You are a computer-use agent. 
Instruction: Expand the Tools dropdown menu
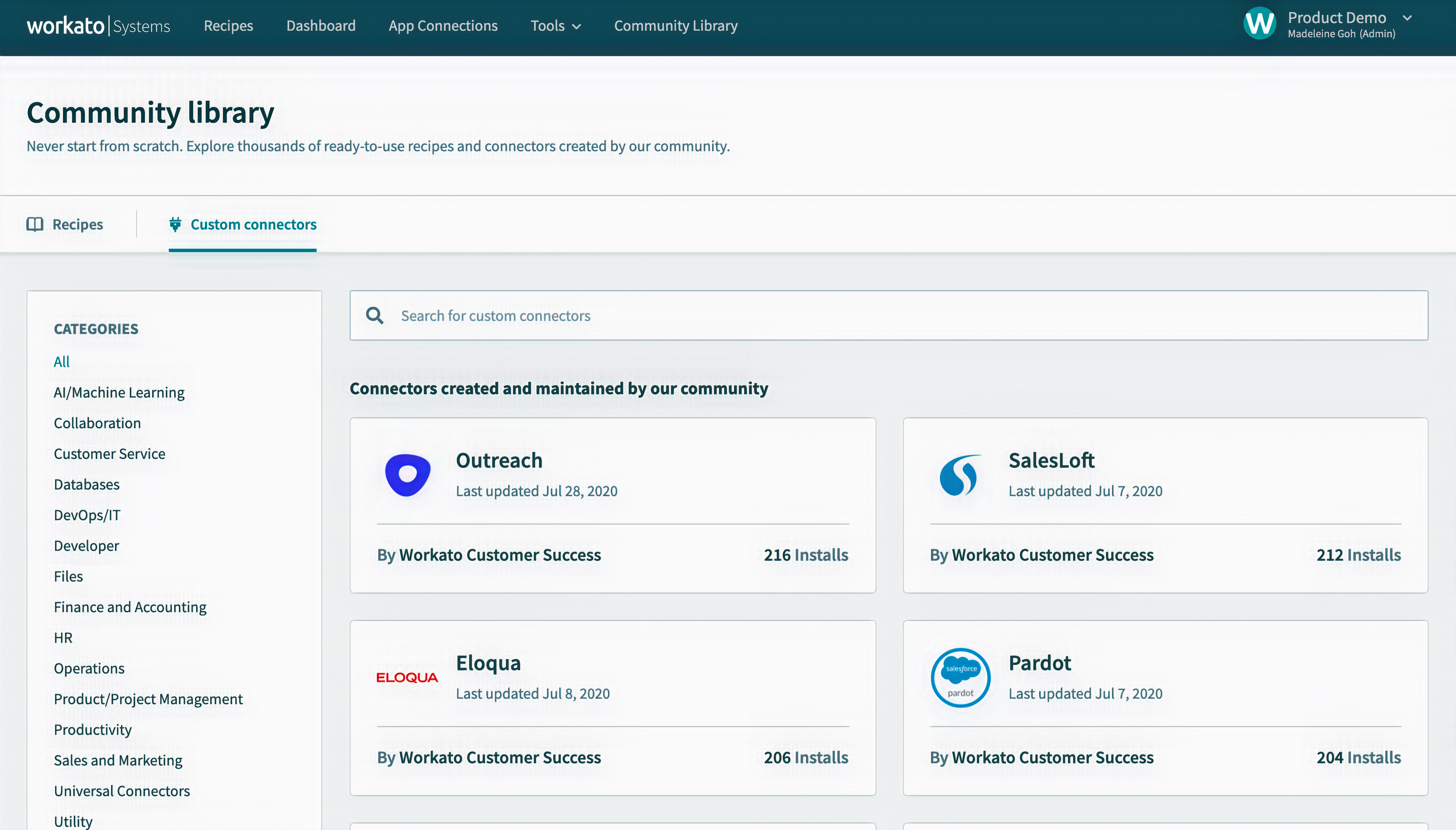point(555,26)
